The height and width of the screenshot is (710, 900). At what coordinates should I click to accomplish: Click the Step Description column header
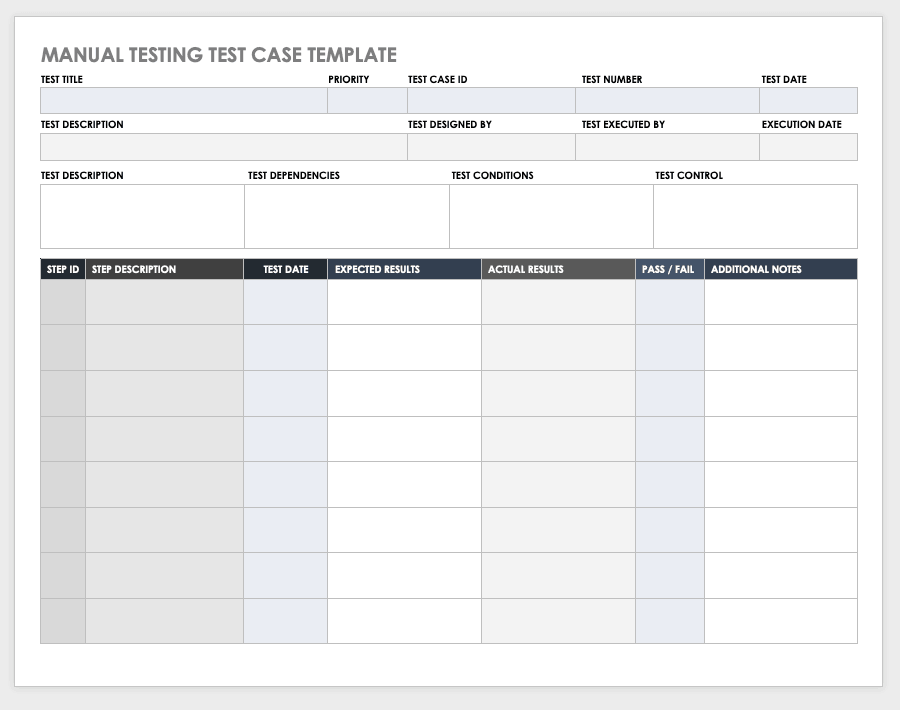[164, 269]
